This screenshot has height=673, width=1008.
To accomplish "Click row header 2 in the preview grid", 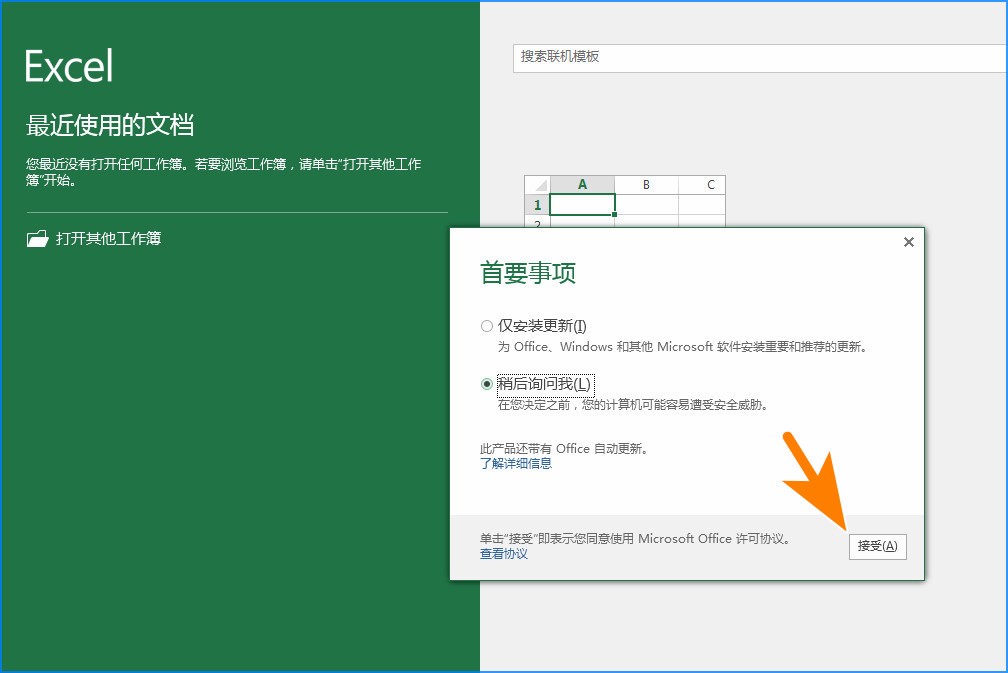I will point(537,224).
